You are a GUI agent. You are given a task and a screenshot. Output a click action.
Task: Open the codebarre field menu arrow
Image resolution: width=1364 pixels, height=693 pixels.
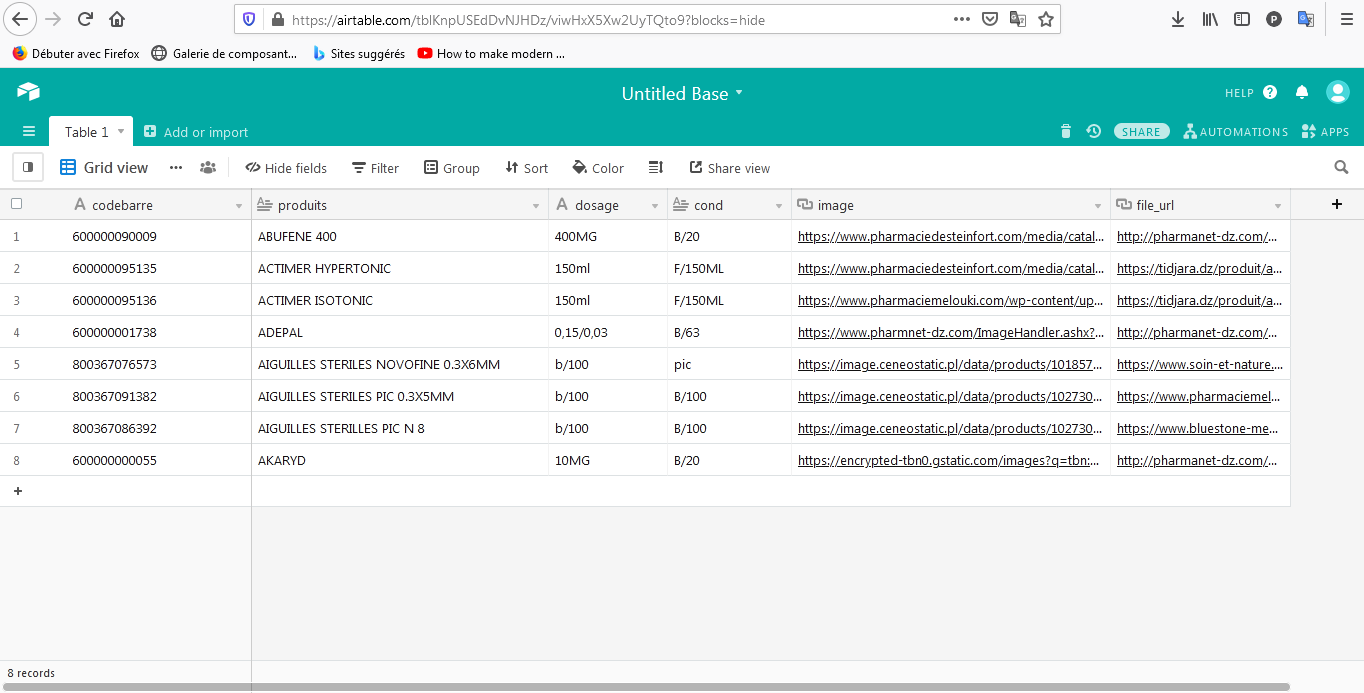pyautogui.click(x=239, y=206)
